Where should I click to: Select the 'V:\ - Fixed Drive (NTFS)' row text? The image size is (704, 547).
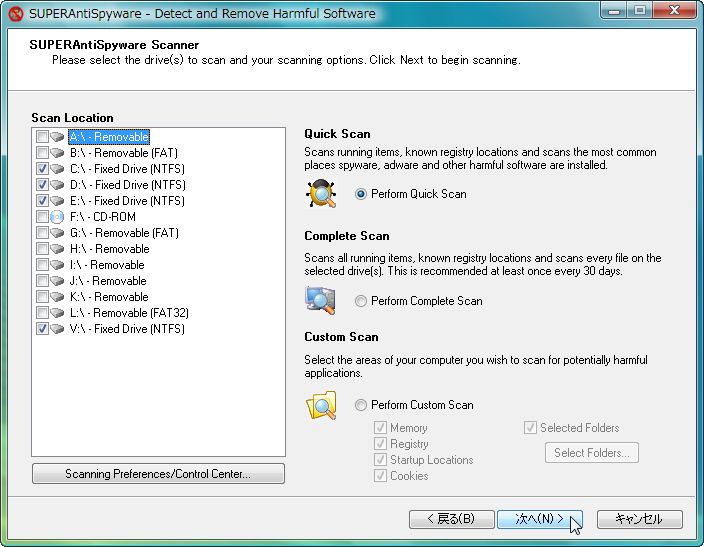(x=127, y=329)
